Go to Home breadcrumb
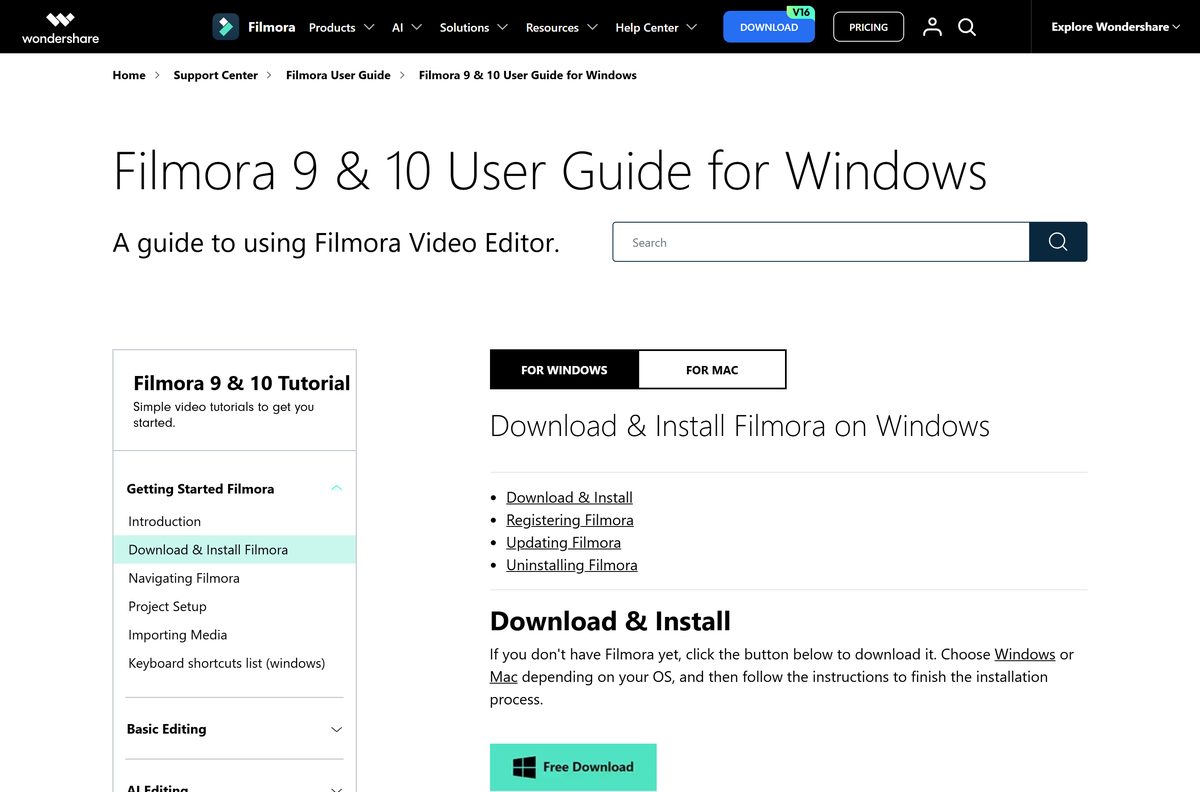The width and height of the screenshot is (1200, 792). coord(129,75)
